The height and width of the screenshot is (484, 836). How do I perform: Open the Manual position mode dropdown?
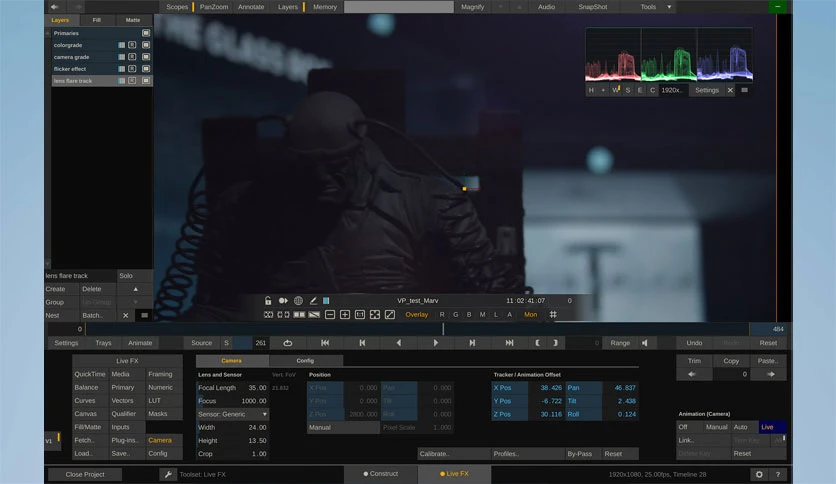[x=343, y=427]
